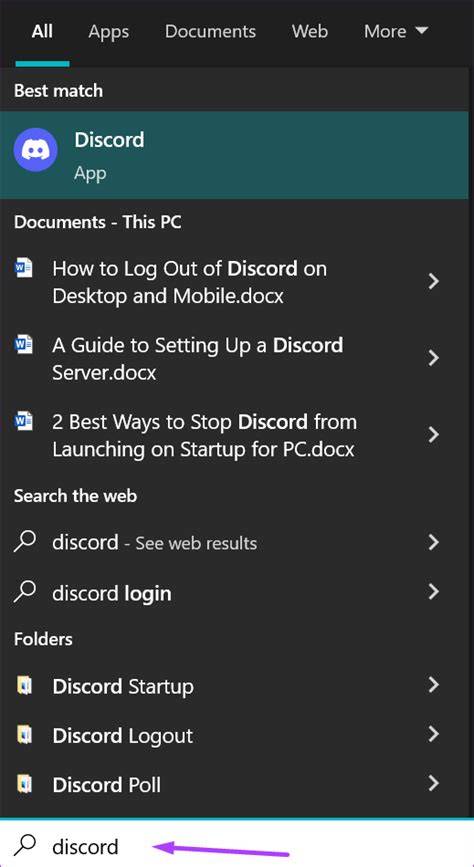This screenshot has width=474, height=867.
Task: Click the search magnifier icon in search box
Action: click(x=25, y=845)
